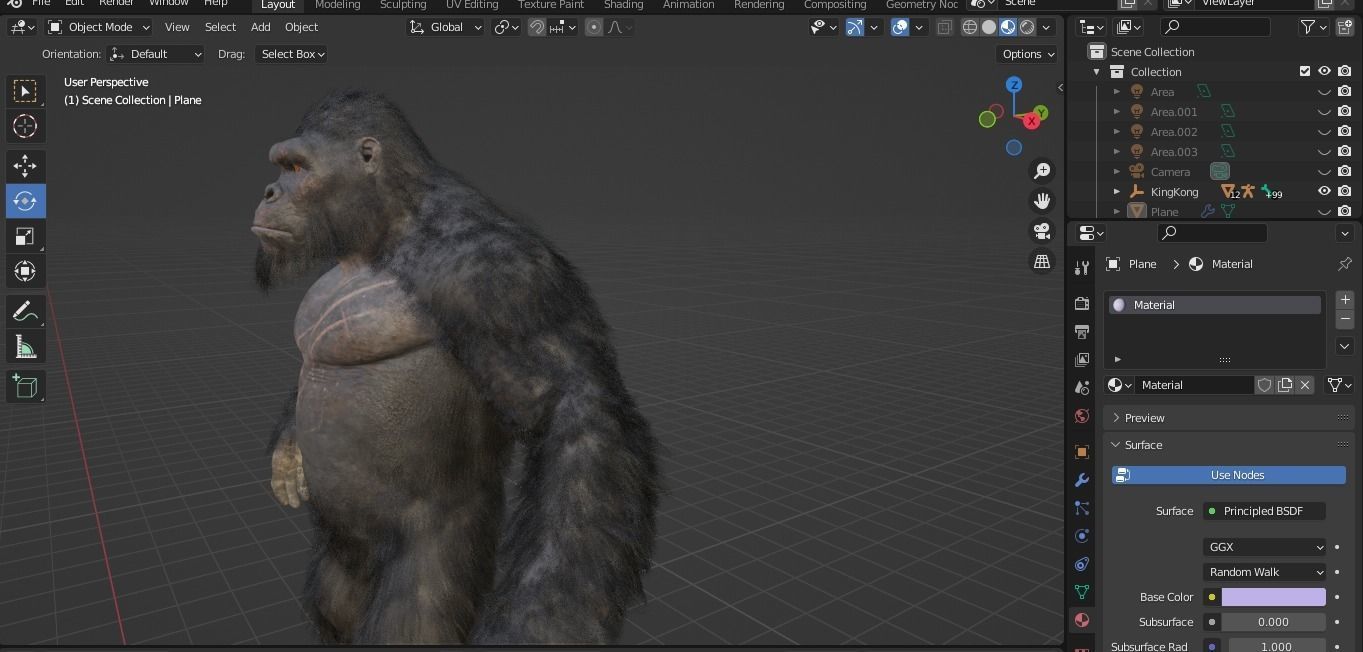Screen dimensions: 1363x652
Task: Open the Global orientation dropdown
Action: coord(446,27)
